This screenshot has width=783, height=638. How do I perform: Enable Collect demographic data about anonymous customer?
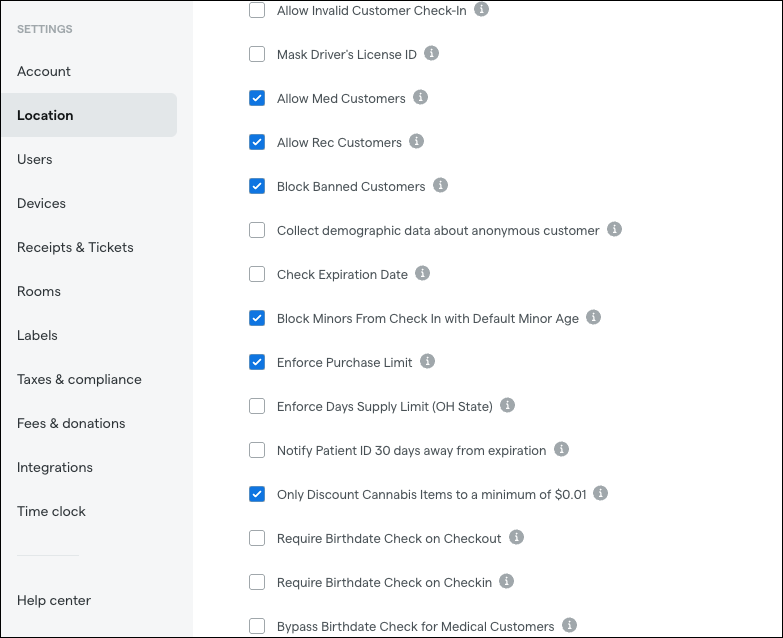(x=257, y=230)
